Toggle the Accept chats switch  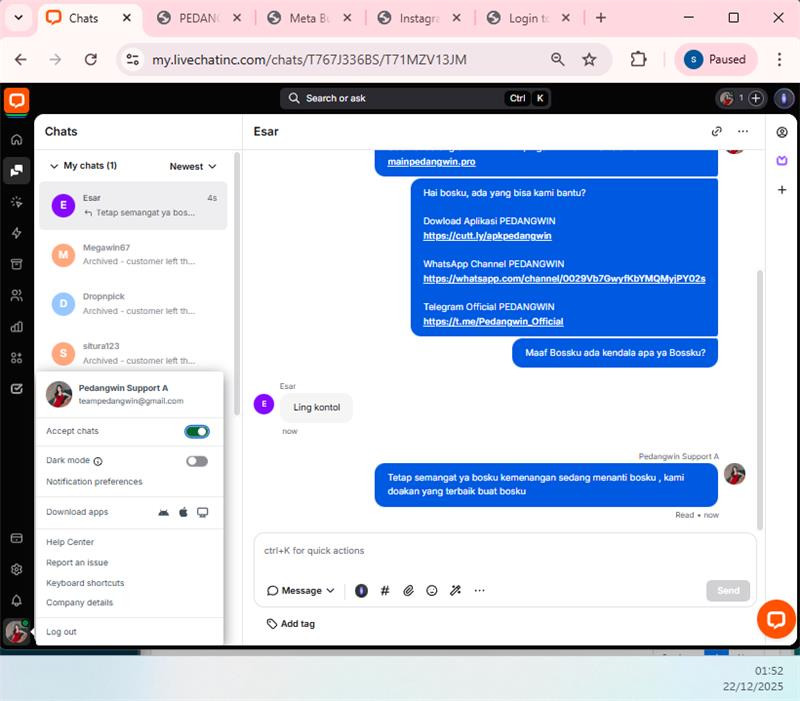[x=197, y=432]
